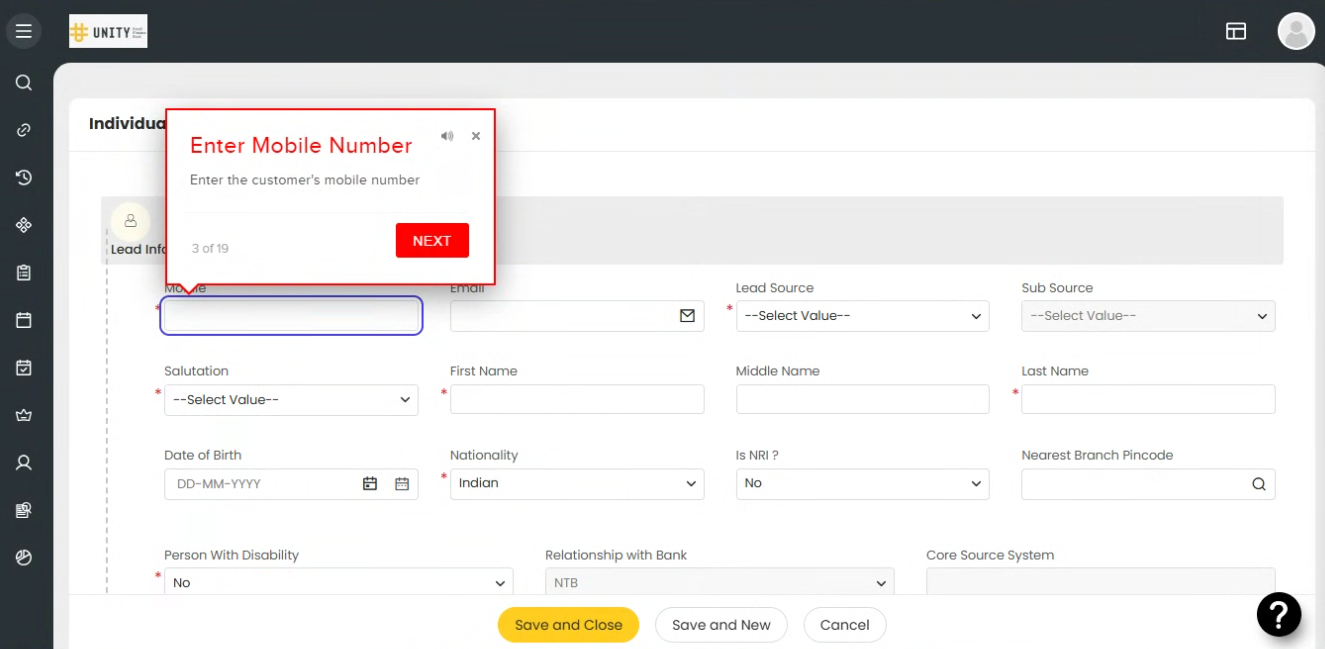The image size is (1325, 649).
Task: Expand the Nationality dropdown showing Indian
Action: [x=577, y=484]
